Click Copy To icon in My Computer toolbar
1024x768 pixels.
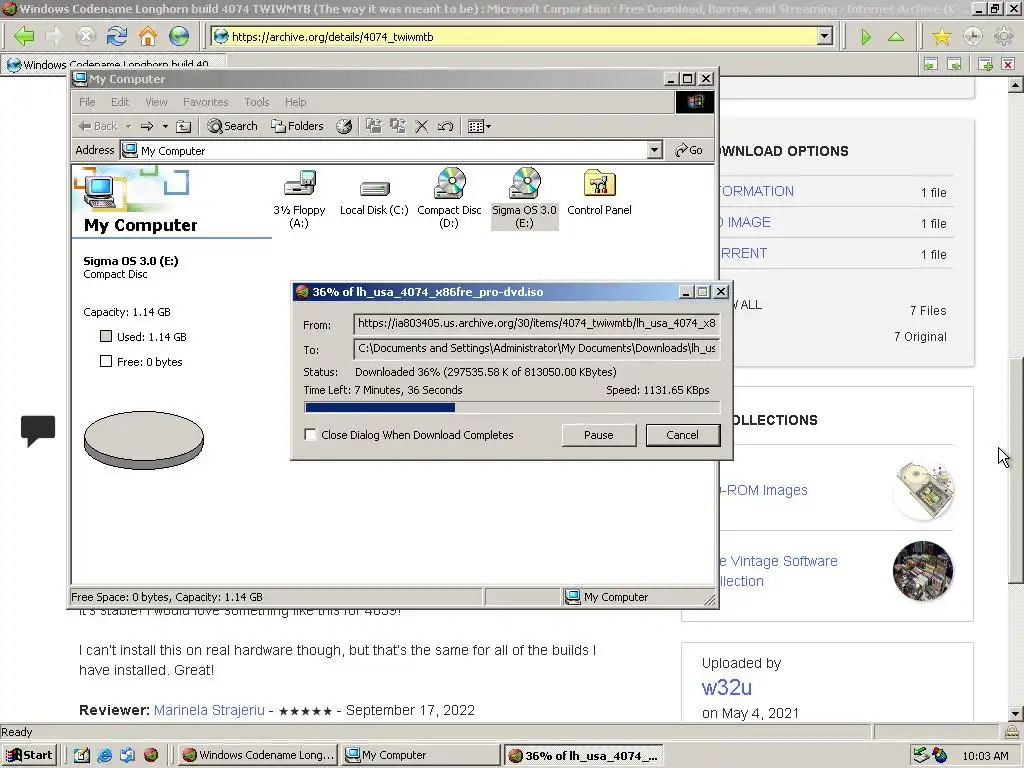[x=398, y=126]
